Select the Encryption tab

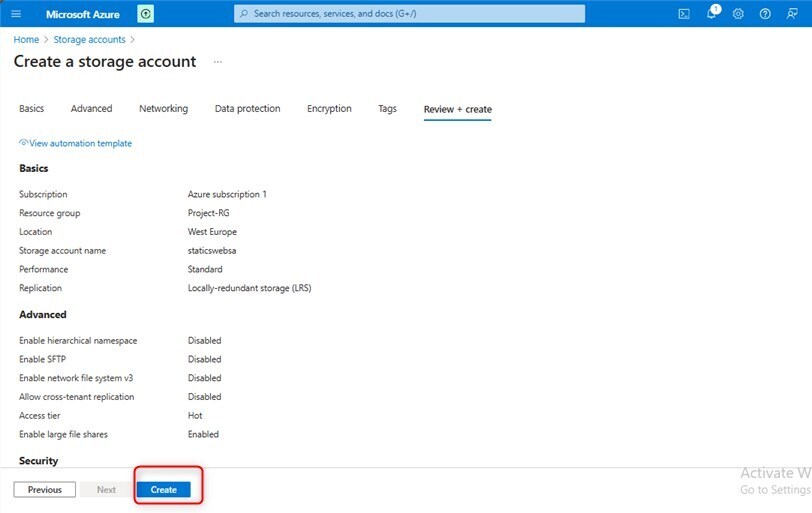click(x=329, y=109)
